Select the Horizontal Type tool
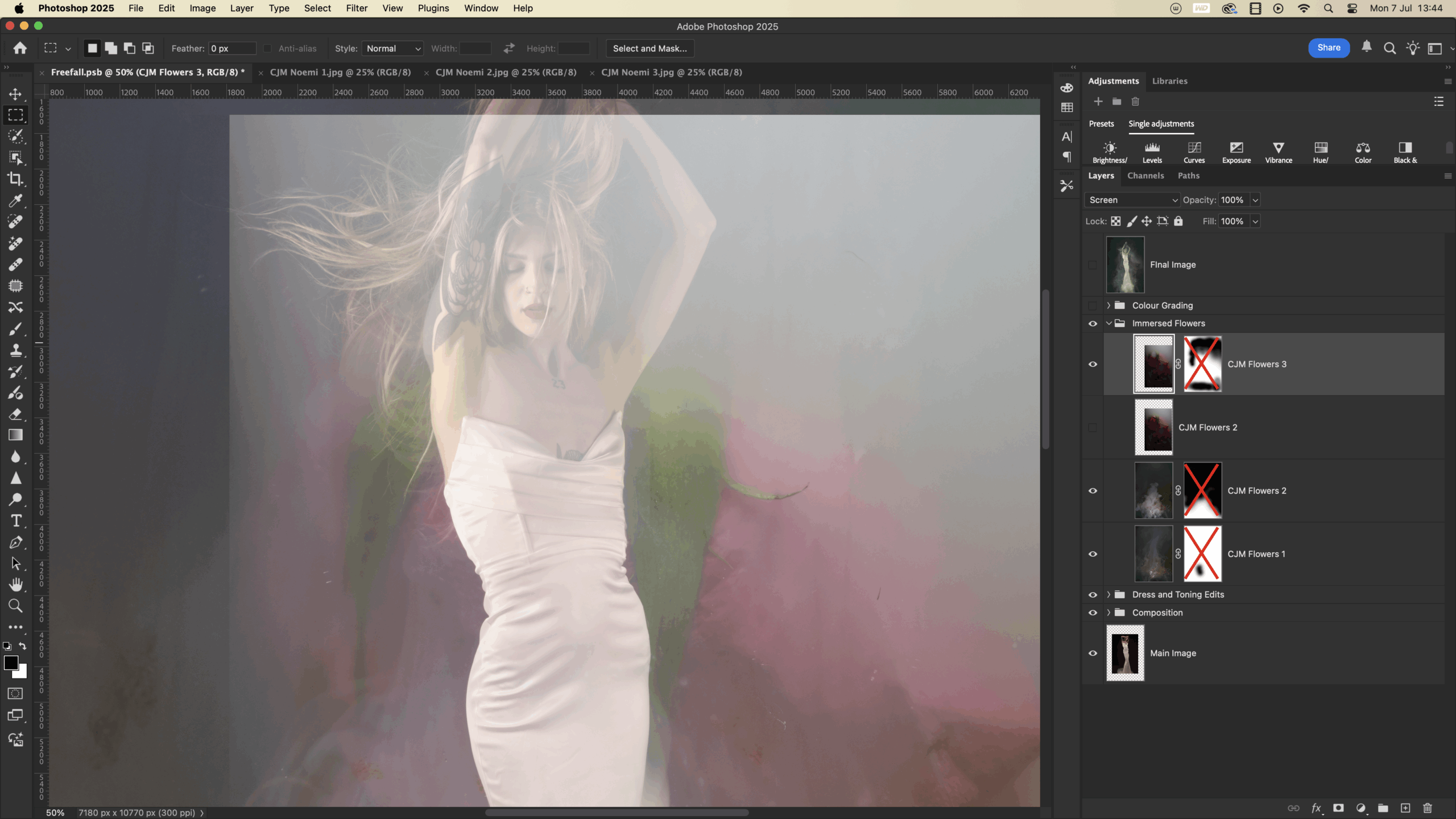The image size is (1456, 819). 15,521
